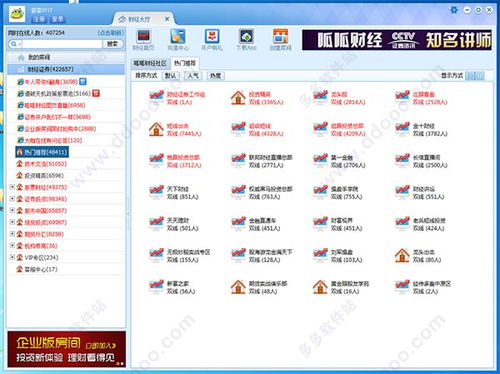Open the room showing 4328 people online
This screenshot has width=500, height=374.
(x=257, y=130)
